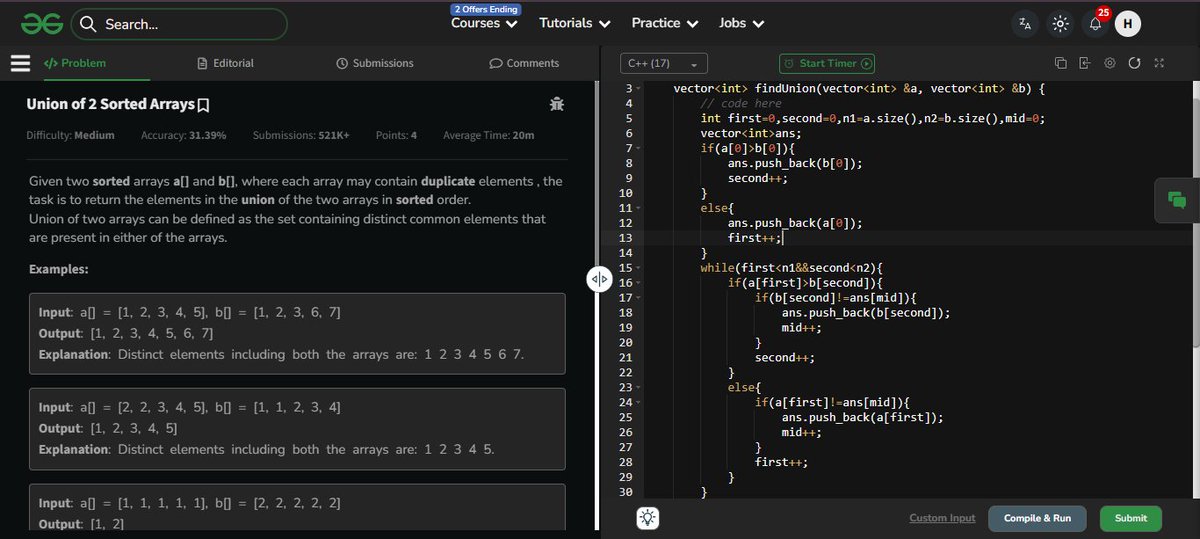This screenshot has width=1200, height=539.
Task: Click the 'Accuracy: 31.39%' text
Action: 183,135
